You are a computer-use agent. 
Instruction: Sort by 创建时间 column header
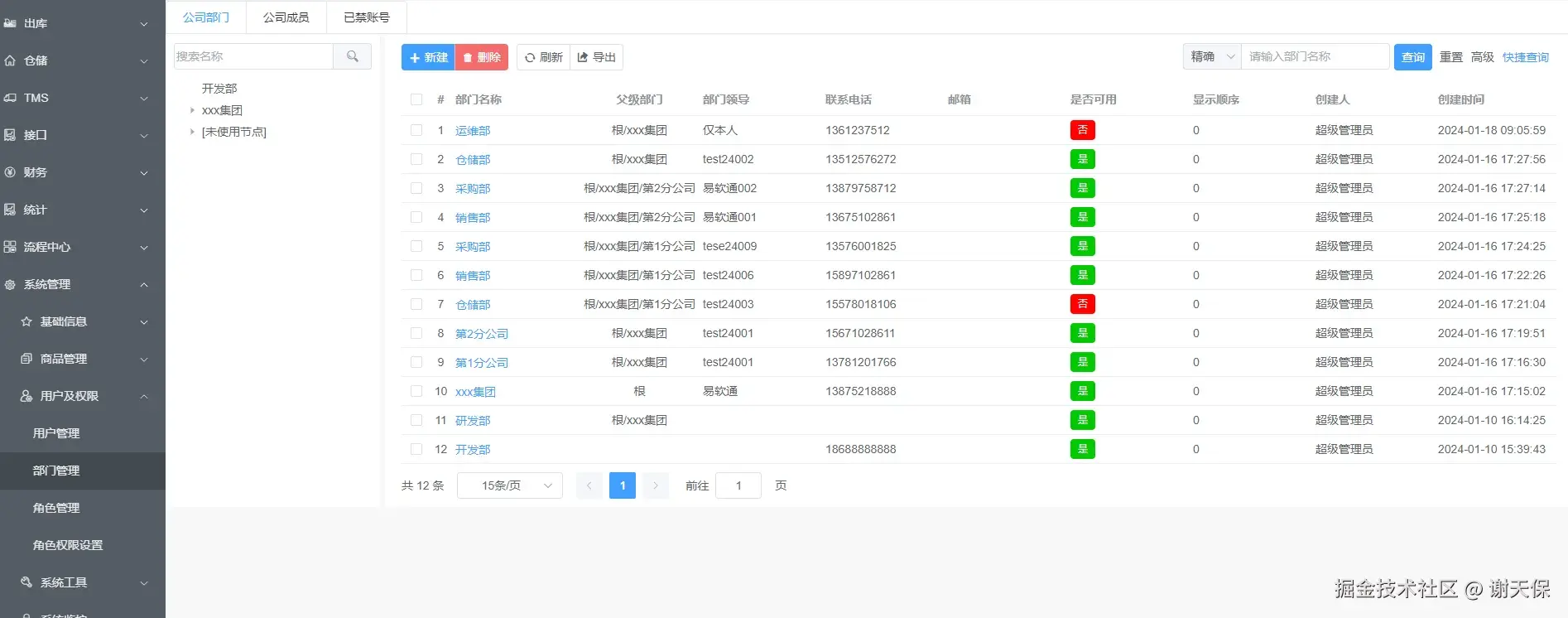[x=1461, y=99]
